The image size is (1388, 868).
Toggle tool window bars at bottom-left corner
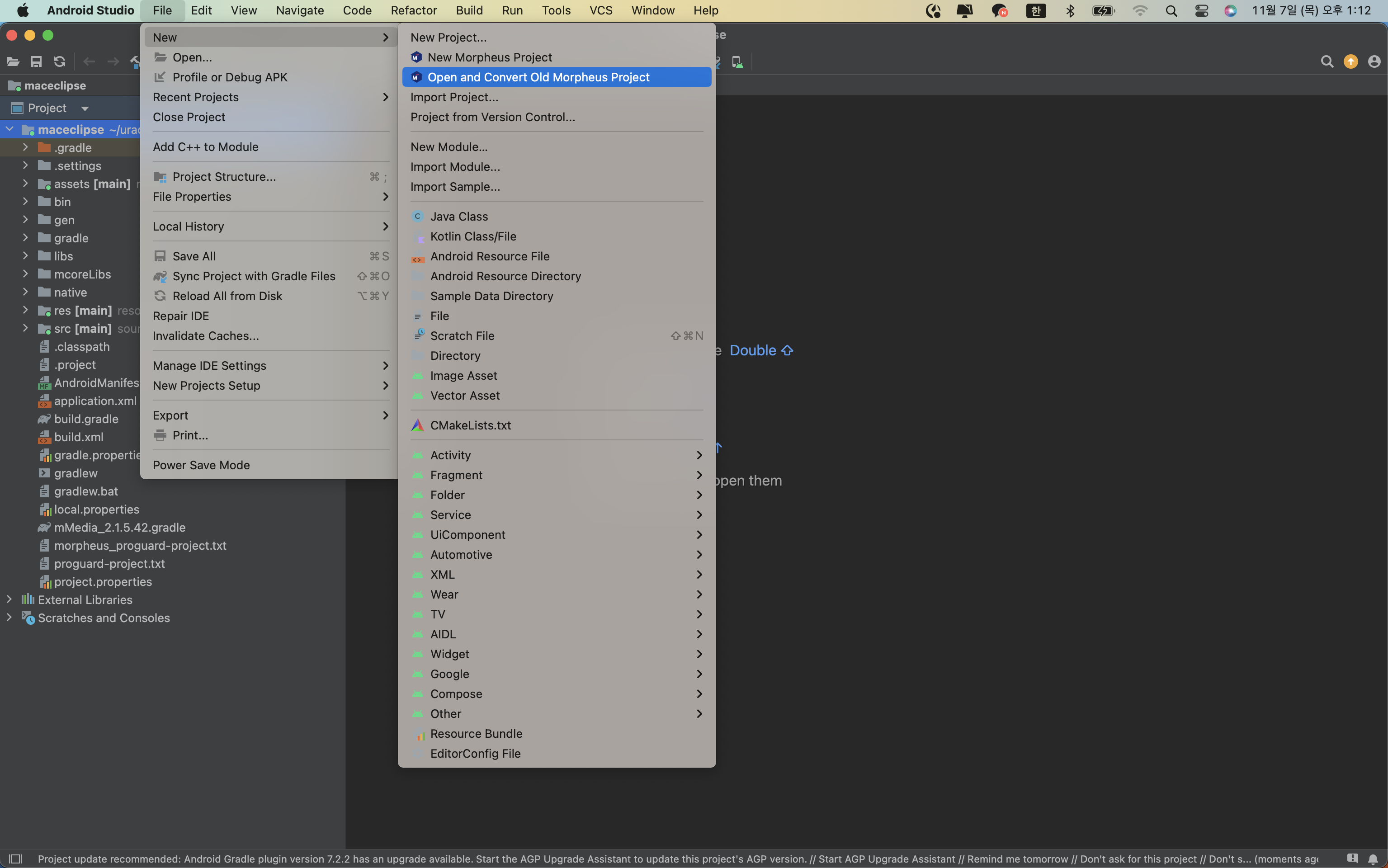tap(15, 859)
